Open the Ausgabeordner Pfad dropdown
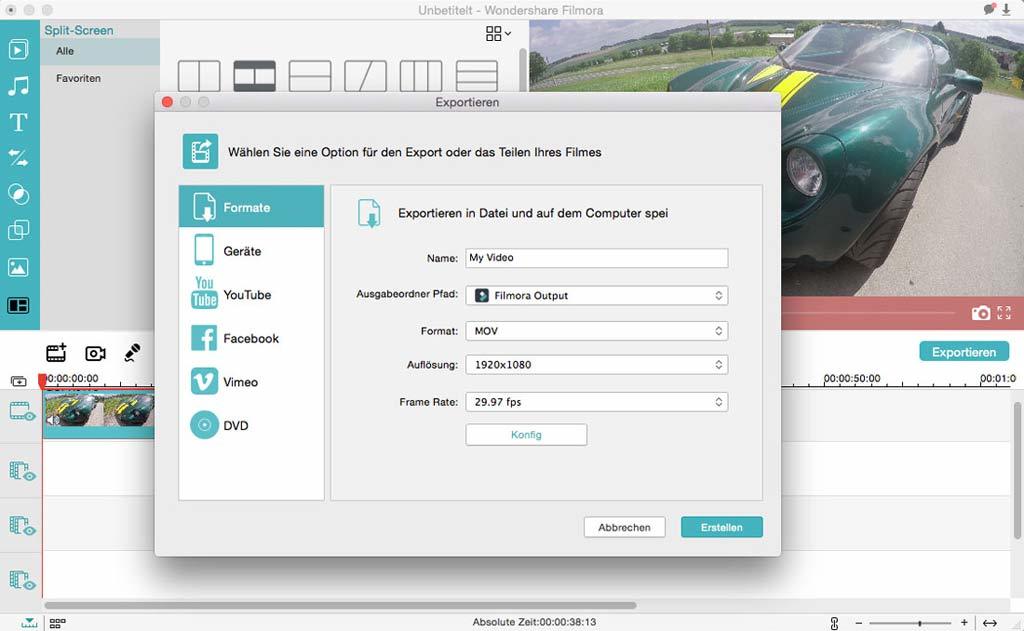The width and height of the screenshot is (1024, 631). (596, 295)
